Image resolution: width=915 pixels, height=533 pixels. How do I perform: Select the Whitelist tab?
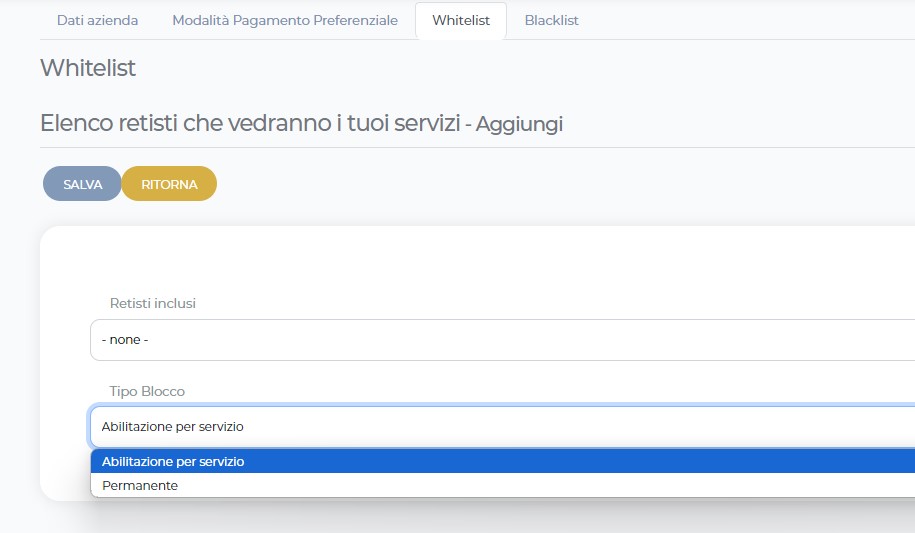coord(461,20)
